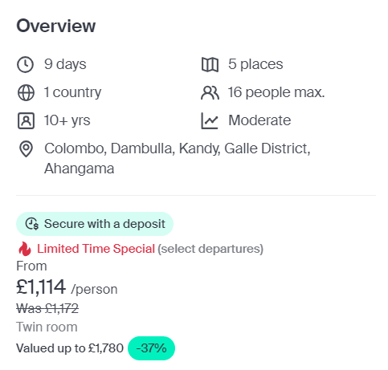Click the deposit clock icon in the green badge

[32, 224]
